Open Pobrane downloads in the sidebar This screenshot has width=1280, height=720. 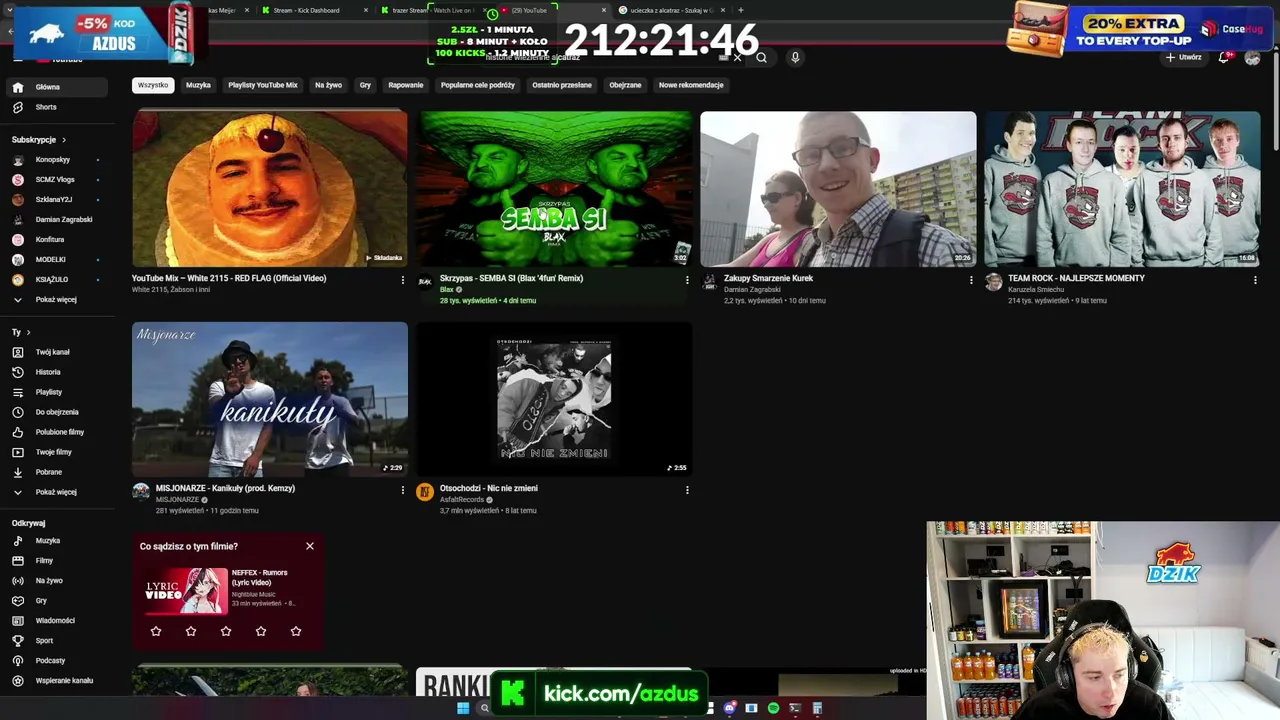pyautogui.click(x=58, y=472)
